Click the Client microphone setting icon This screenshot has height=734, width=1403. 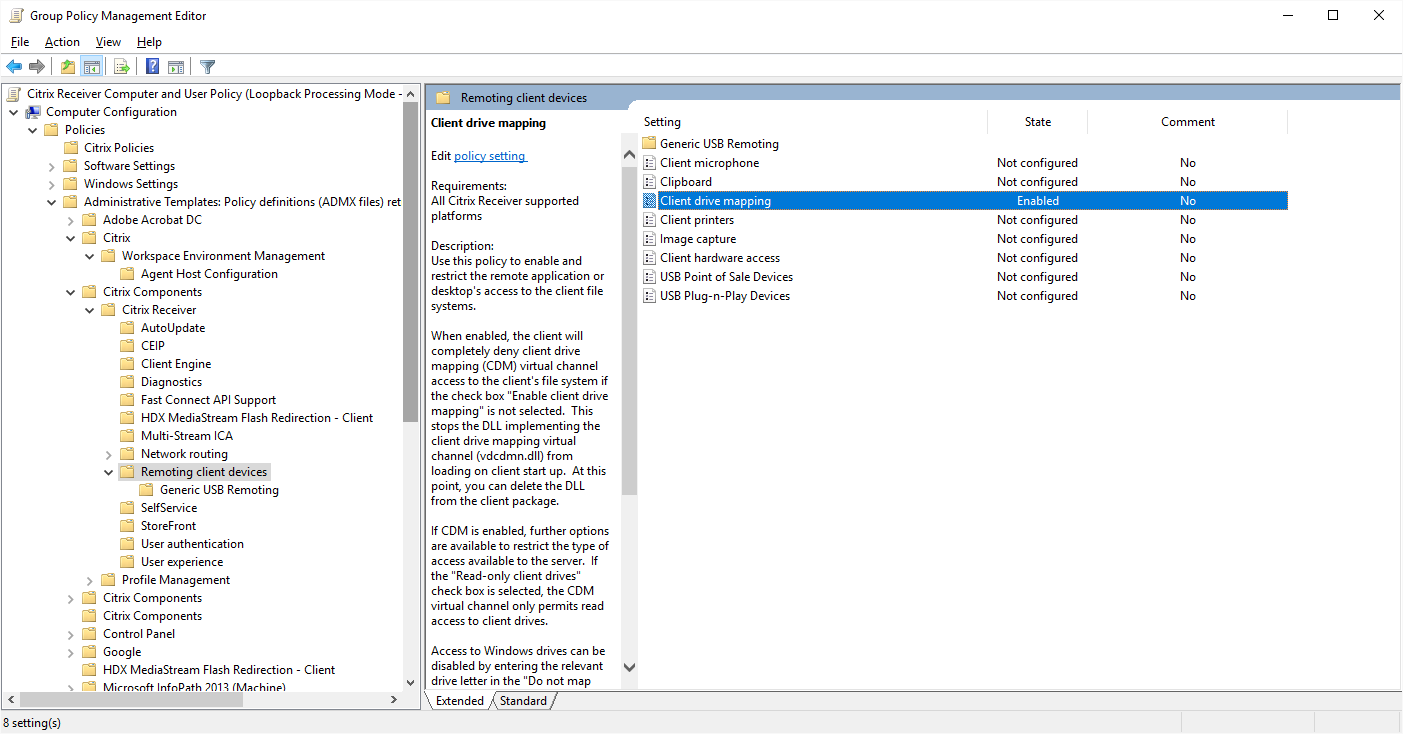(649, 163)
